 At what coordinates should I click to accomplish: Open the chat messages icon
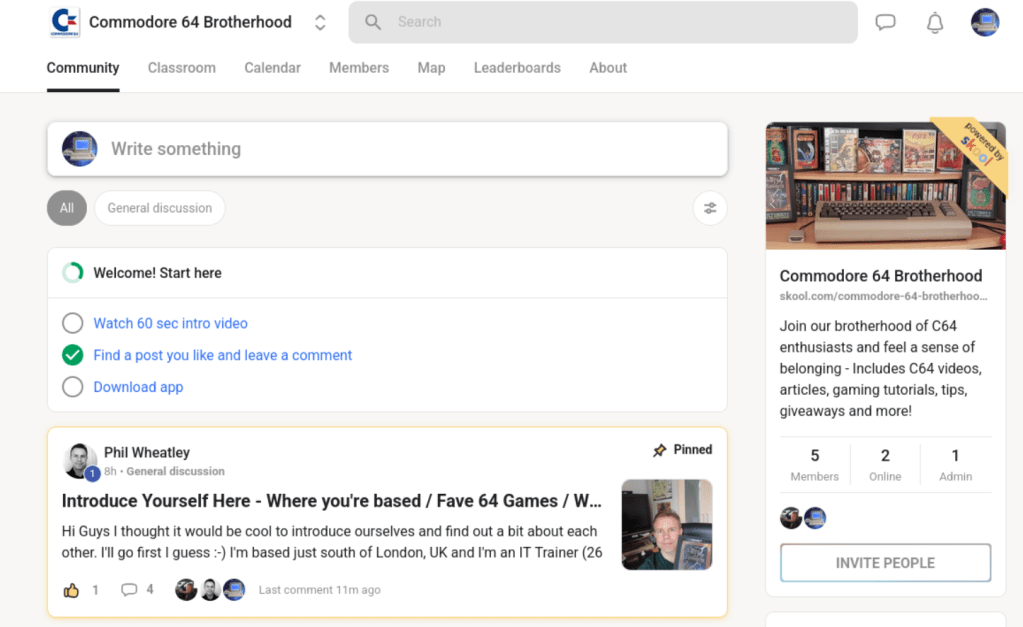(885, 22)
